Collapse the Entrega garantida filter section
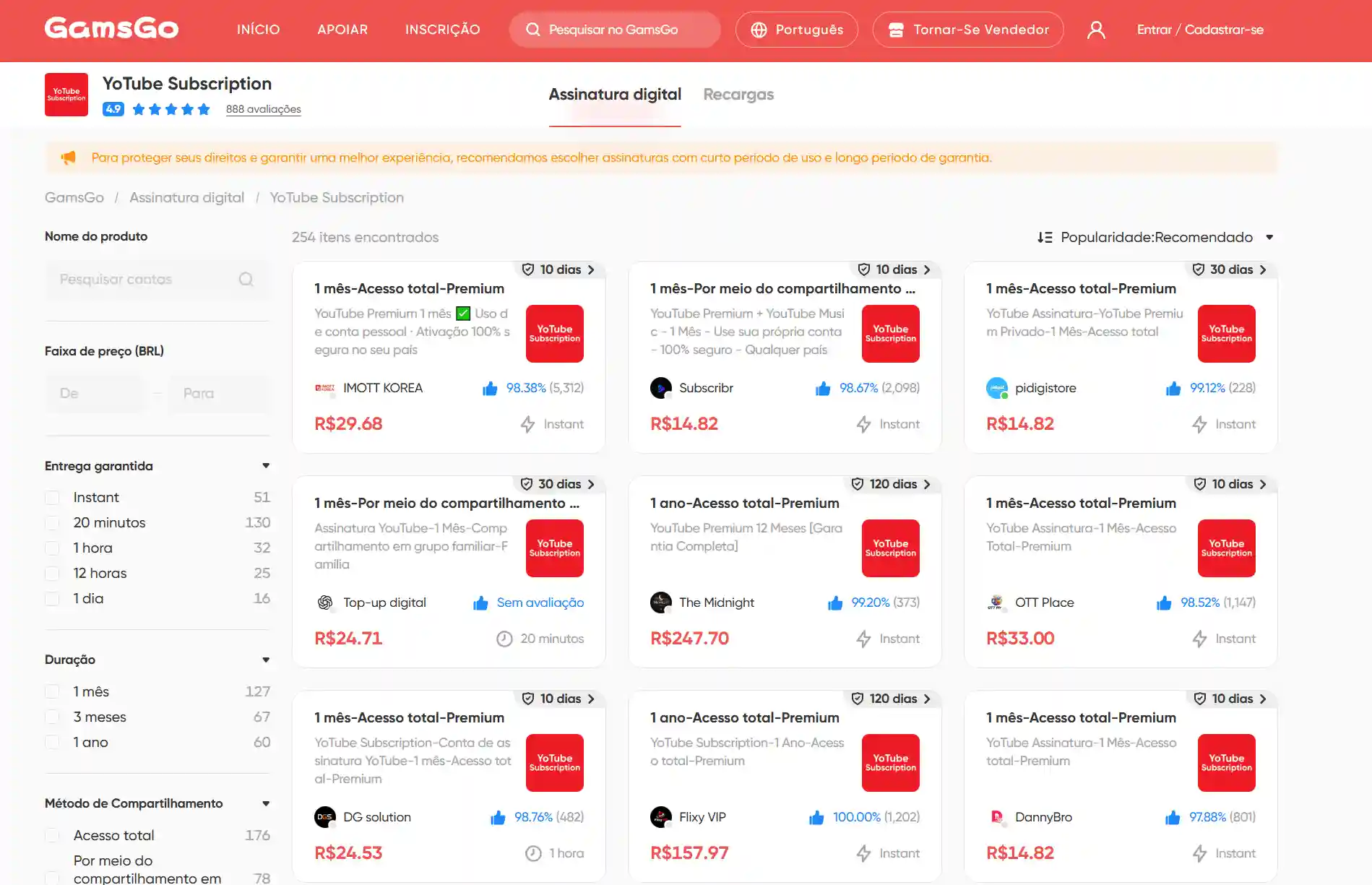Viewport: 1372px width, 885px height. pos(266,466)
